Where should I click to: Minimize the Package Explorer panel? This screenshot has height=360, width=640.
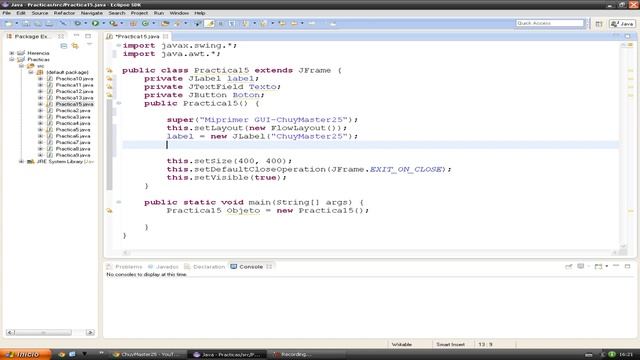pyautogui.click(x=76, y=36)
